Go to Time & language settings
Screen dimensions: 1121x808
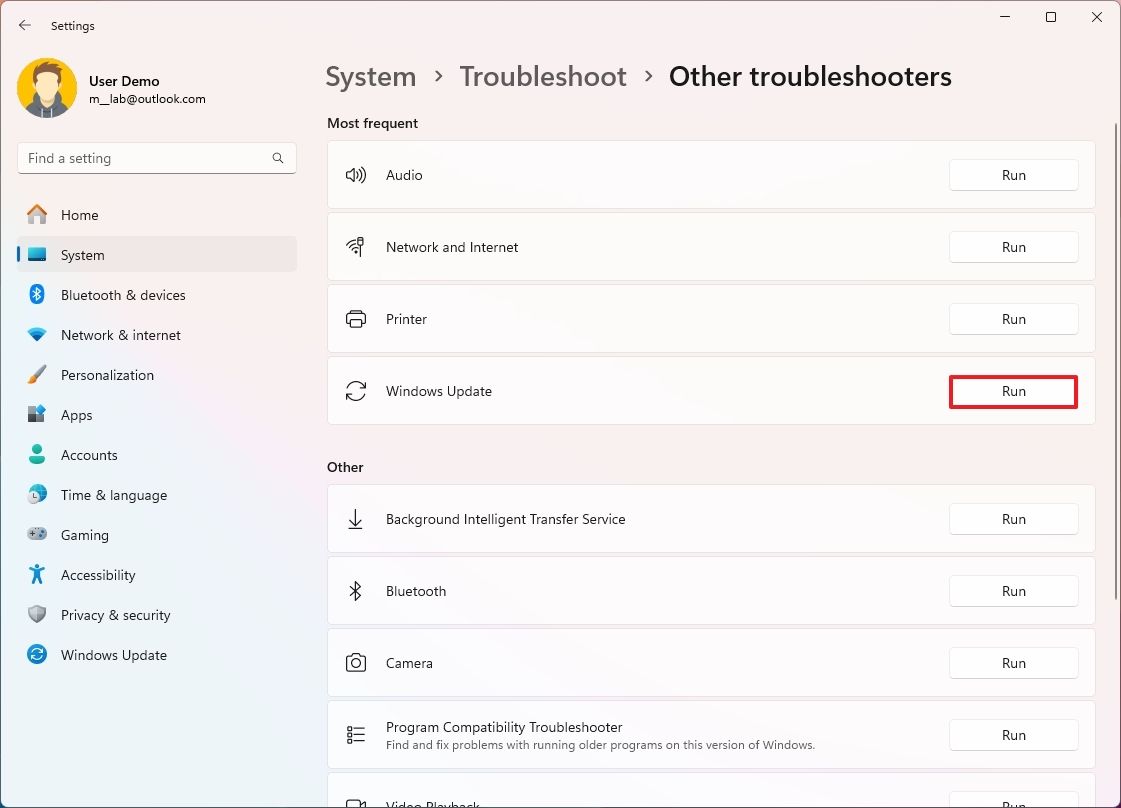[114, 495]
